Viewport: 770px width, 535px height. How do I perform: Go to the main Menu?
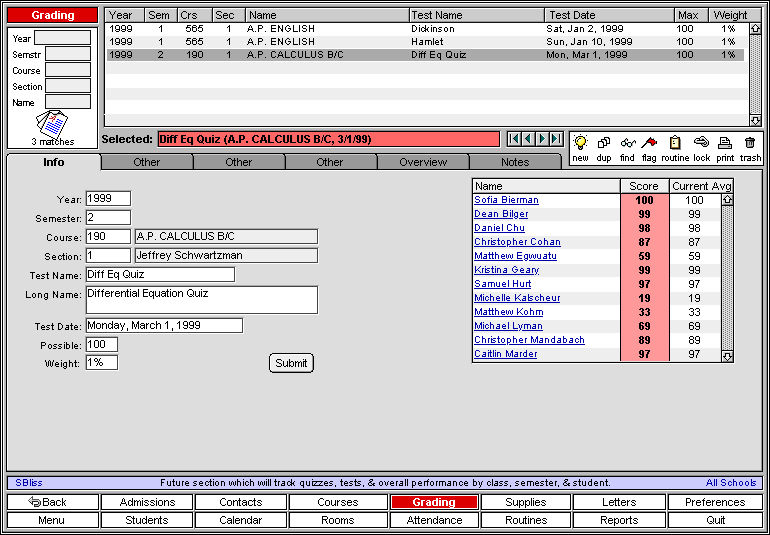[x=53, y=520]
